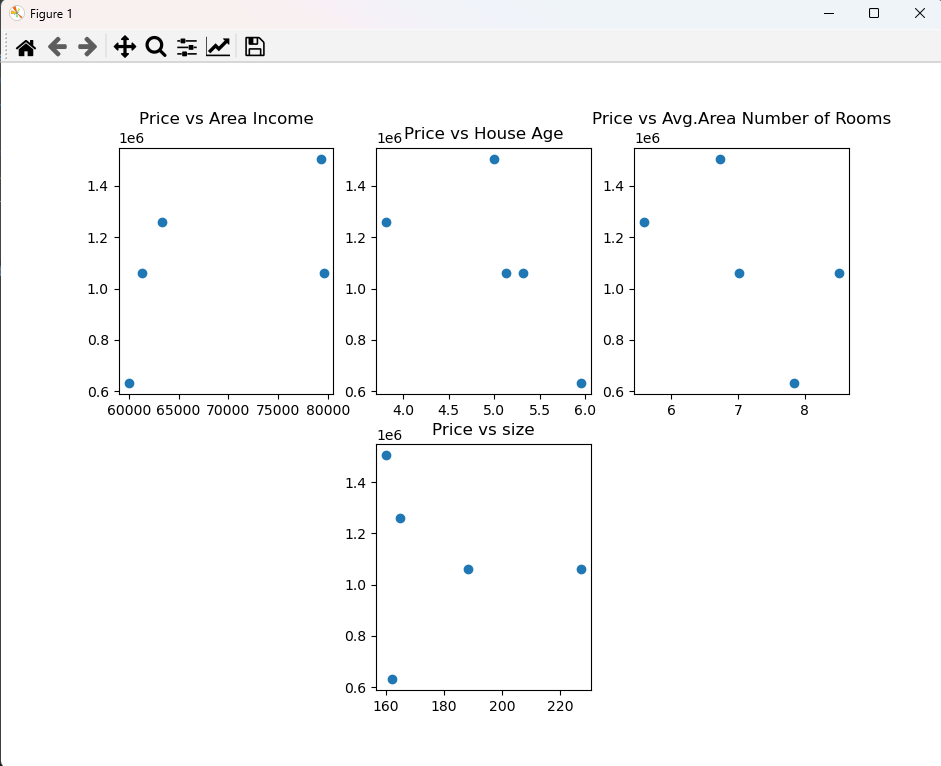Reset the view with the Home icon
Screen dimensions: 941x766
[x=26, y=47]
